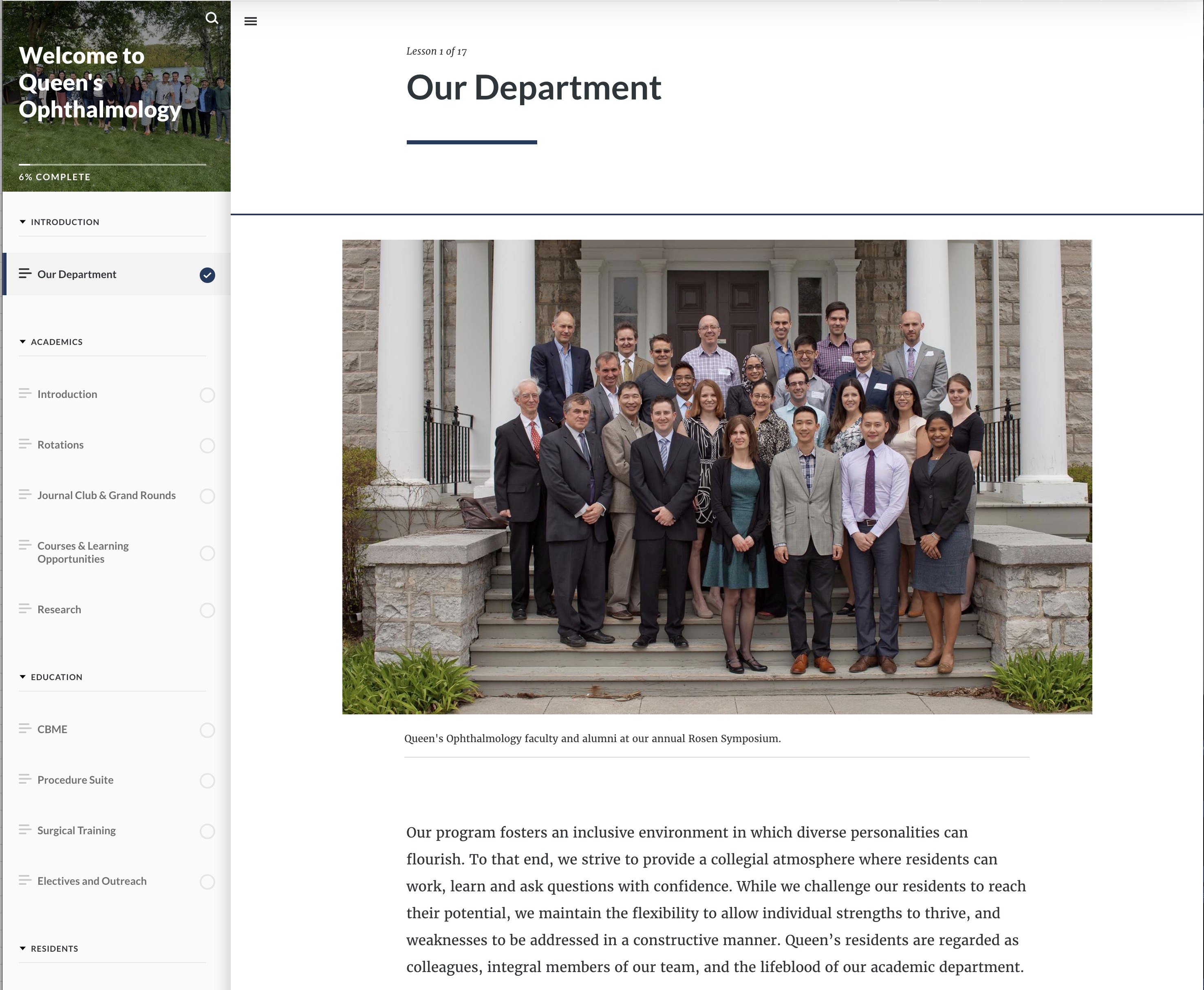1204x990 pixels.
Task: Click the ACADEMICS section header text
Action: [x=56, y=342]
